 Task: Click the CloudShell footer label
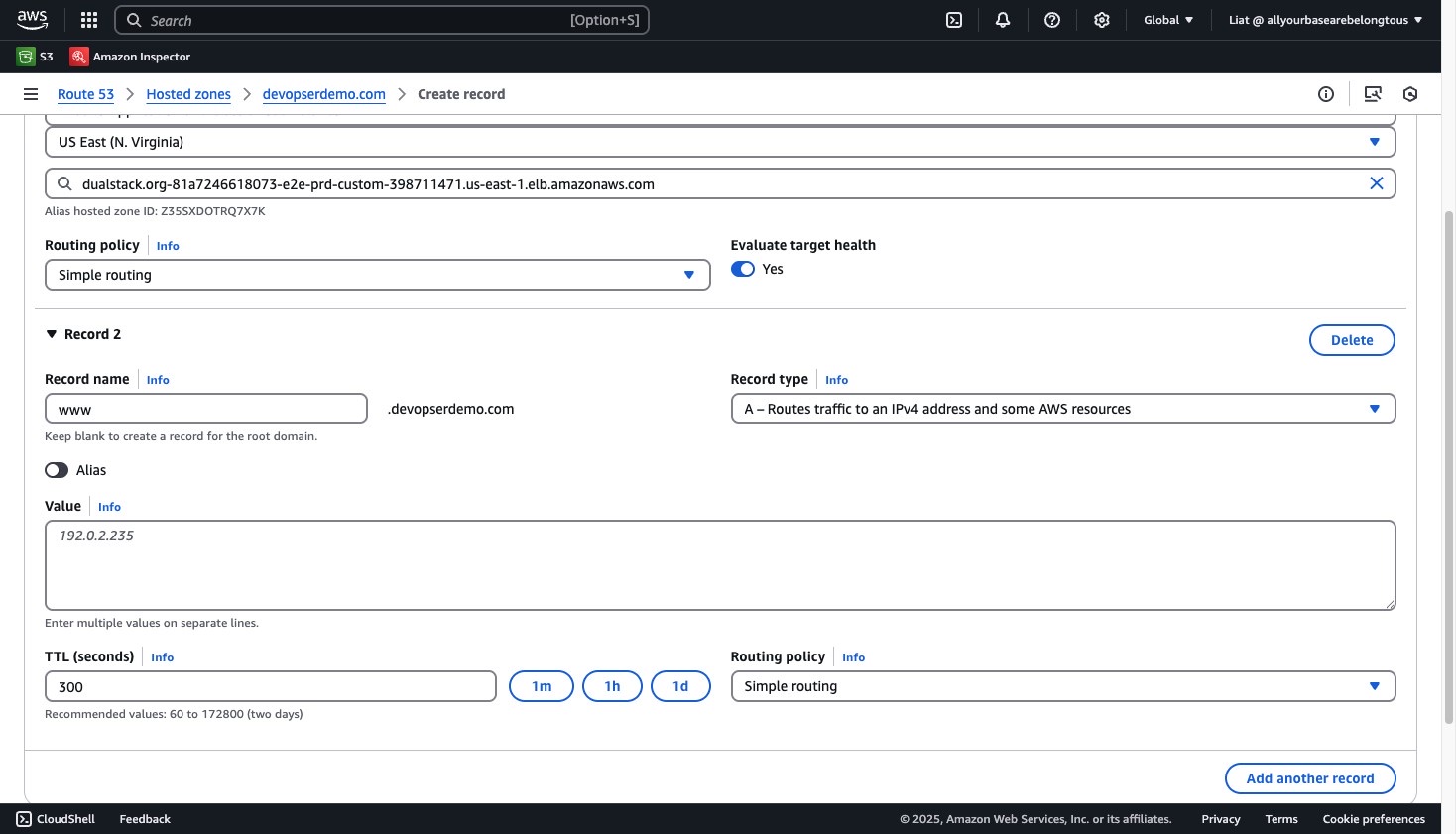coord(65,819)
